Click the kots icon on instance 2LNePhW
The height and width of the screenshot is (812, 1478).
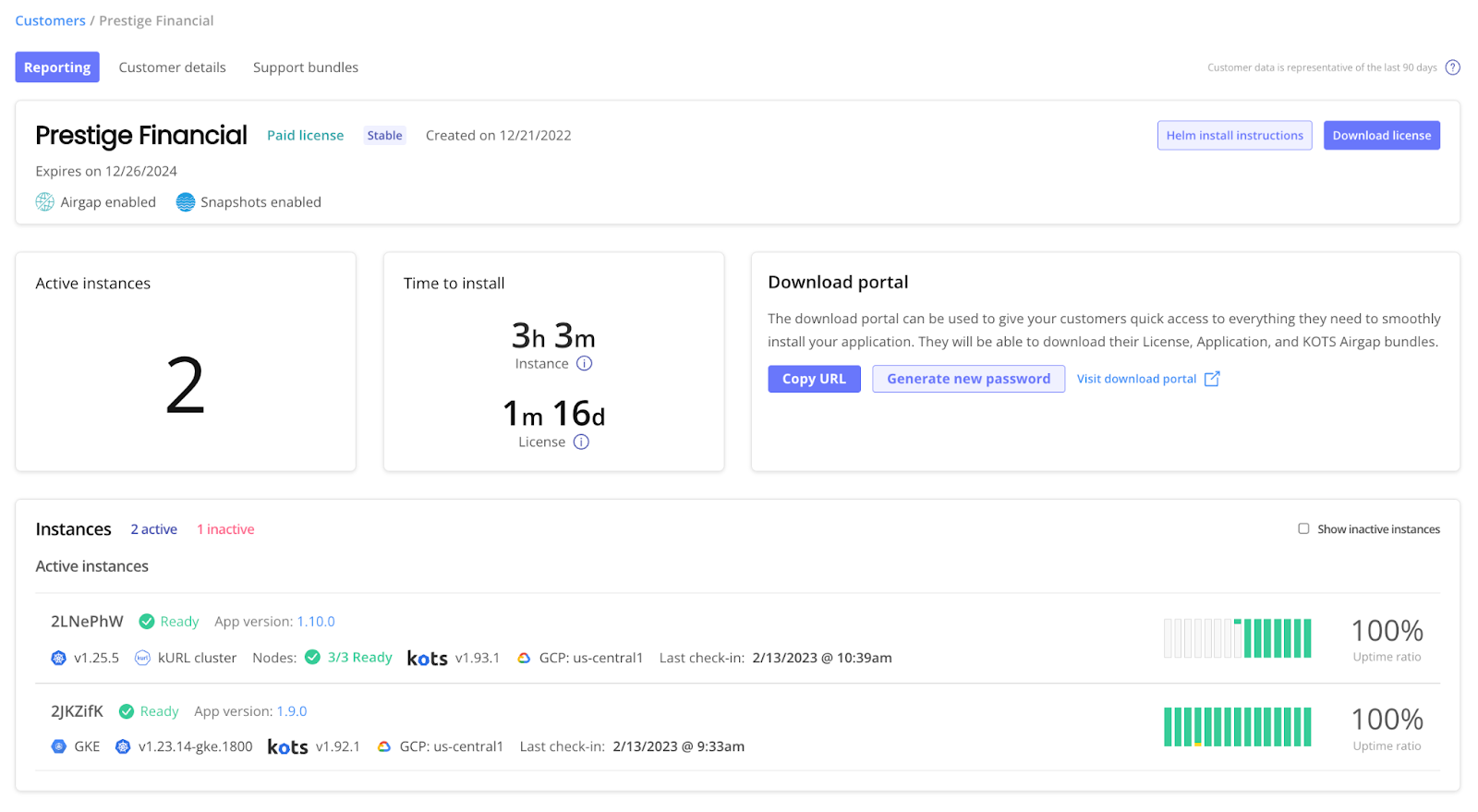427,658
